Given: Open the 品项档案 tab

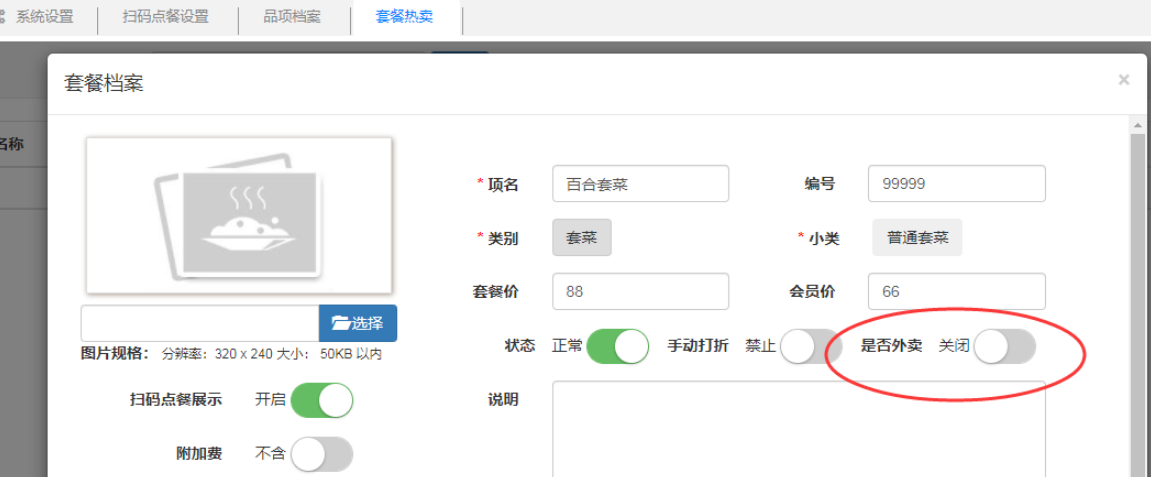Looking at the screenshot, I should [x=292, y=17].
